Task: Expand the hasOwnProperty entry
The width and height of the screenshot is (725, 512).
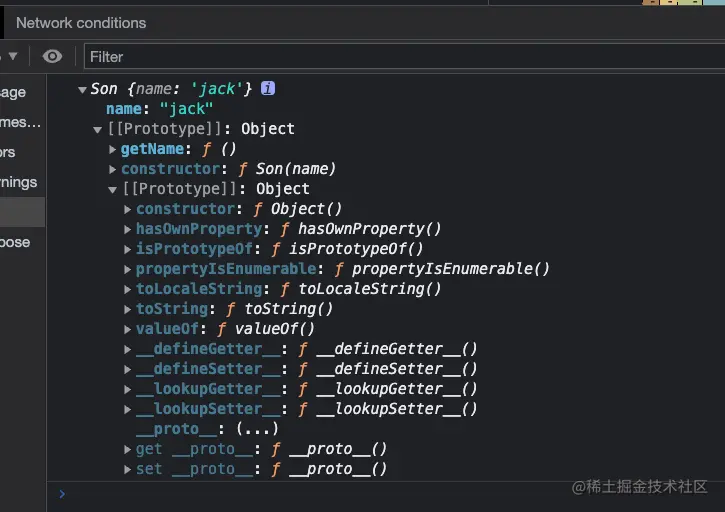Action: click(x=128, y=229)
